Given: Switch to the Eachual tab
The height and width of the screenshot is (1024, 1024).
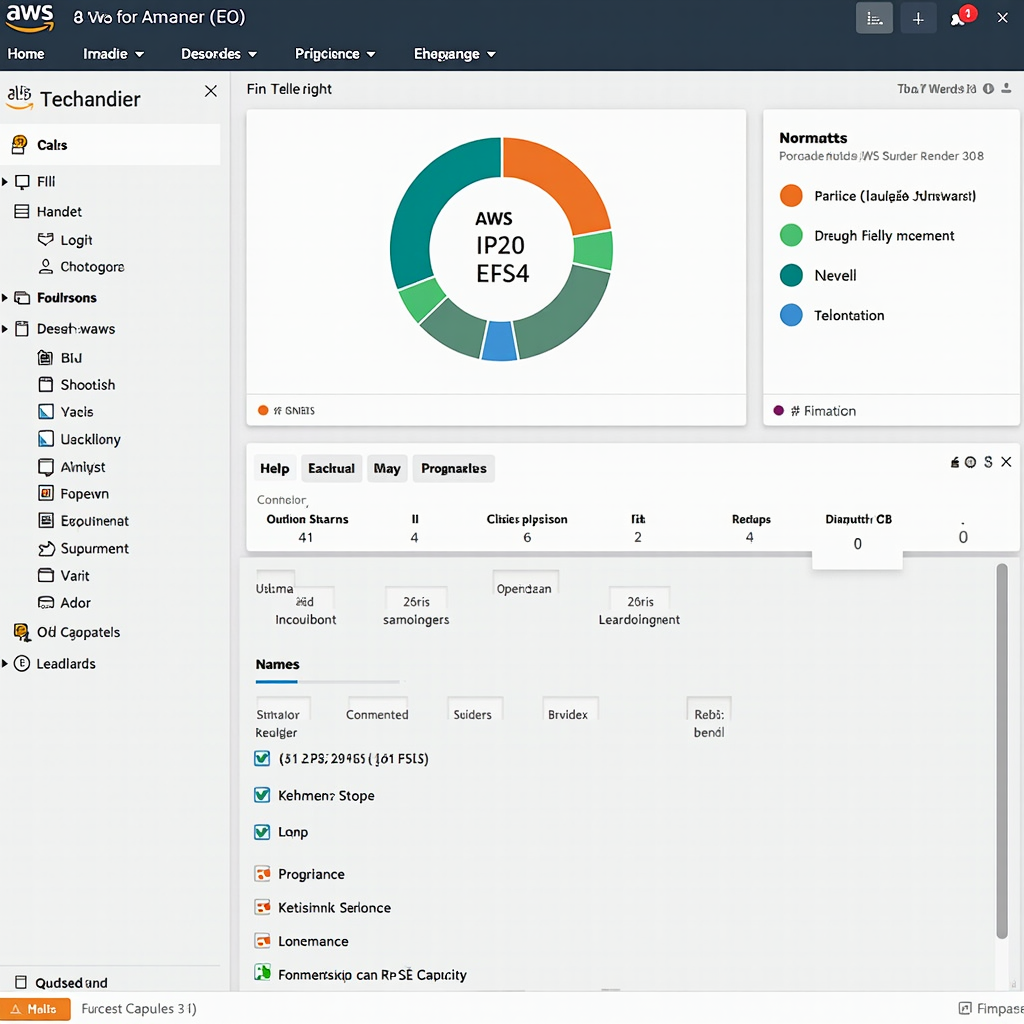Looking at the screenshot, I should tap(331, 468).
